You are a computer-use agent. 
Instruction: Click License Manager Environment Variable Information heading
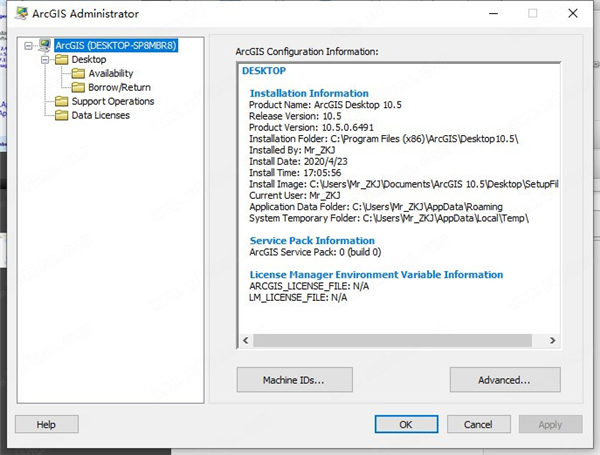377,275
